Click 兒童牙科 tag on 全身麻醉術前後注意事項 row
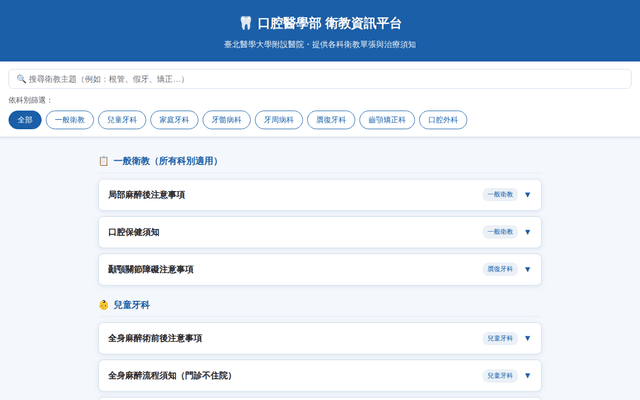The height and width of the screenshot is (400, 640). tap(500, 338)
